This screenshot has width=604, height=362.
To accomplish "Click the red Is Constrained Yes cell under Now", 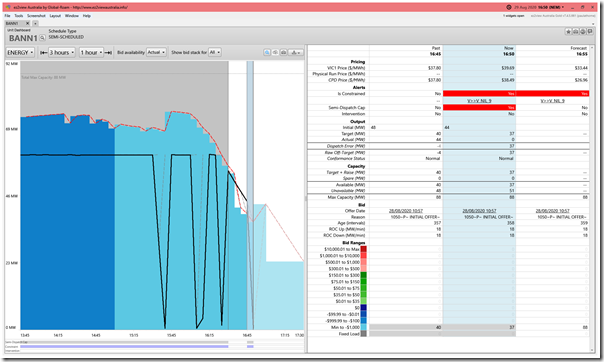I will 479,94.
